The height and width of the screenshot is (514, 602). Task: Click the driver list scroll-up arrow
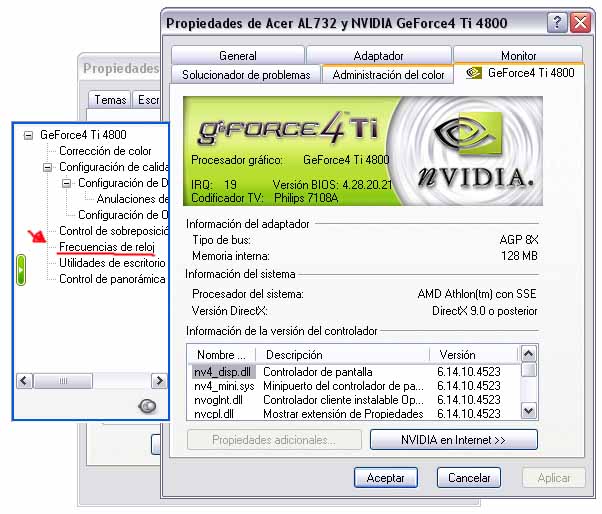tap(529, 353)
